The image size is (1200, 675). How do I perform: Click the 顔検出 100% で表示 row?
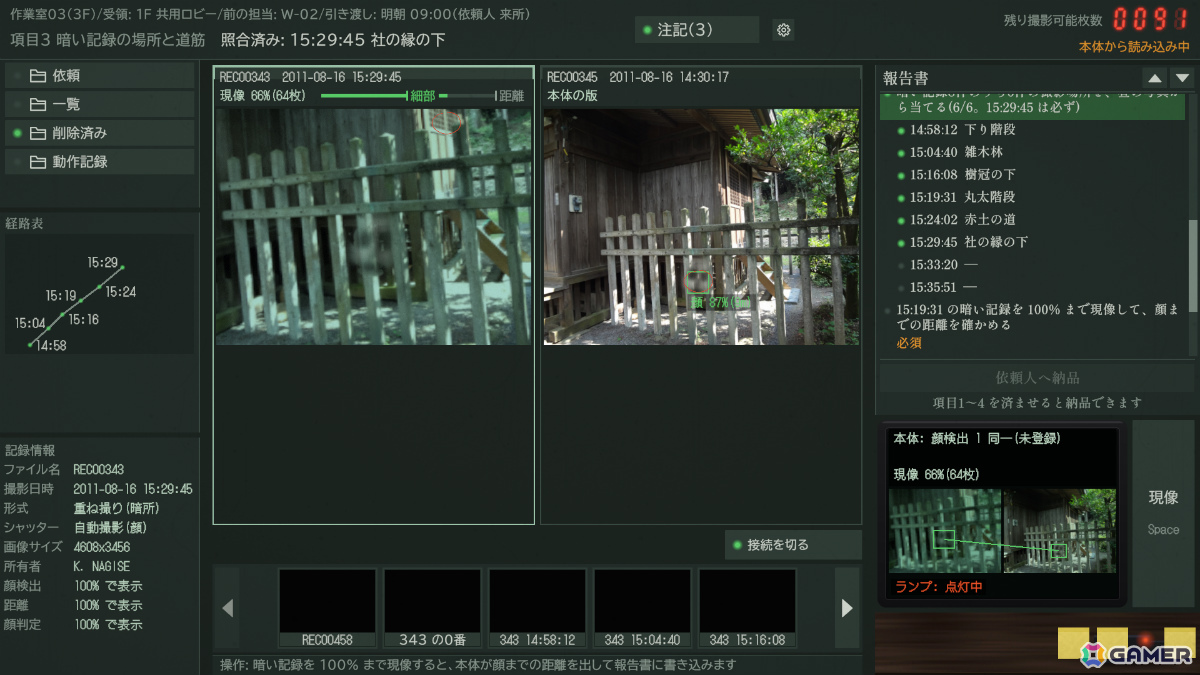(x=99, y=586)
